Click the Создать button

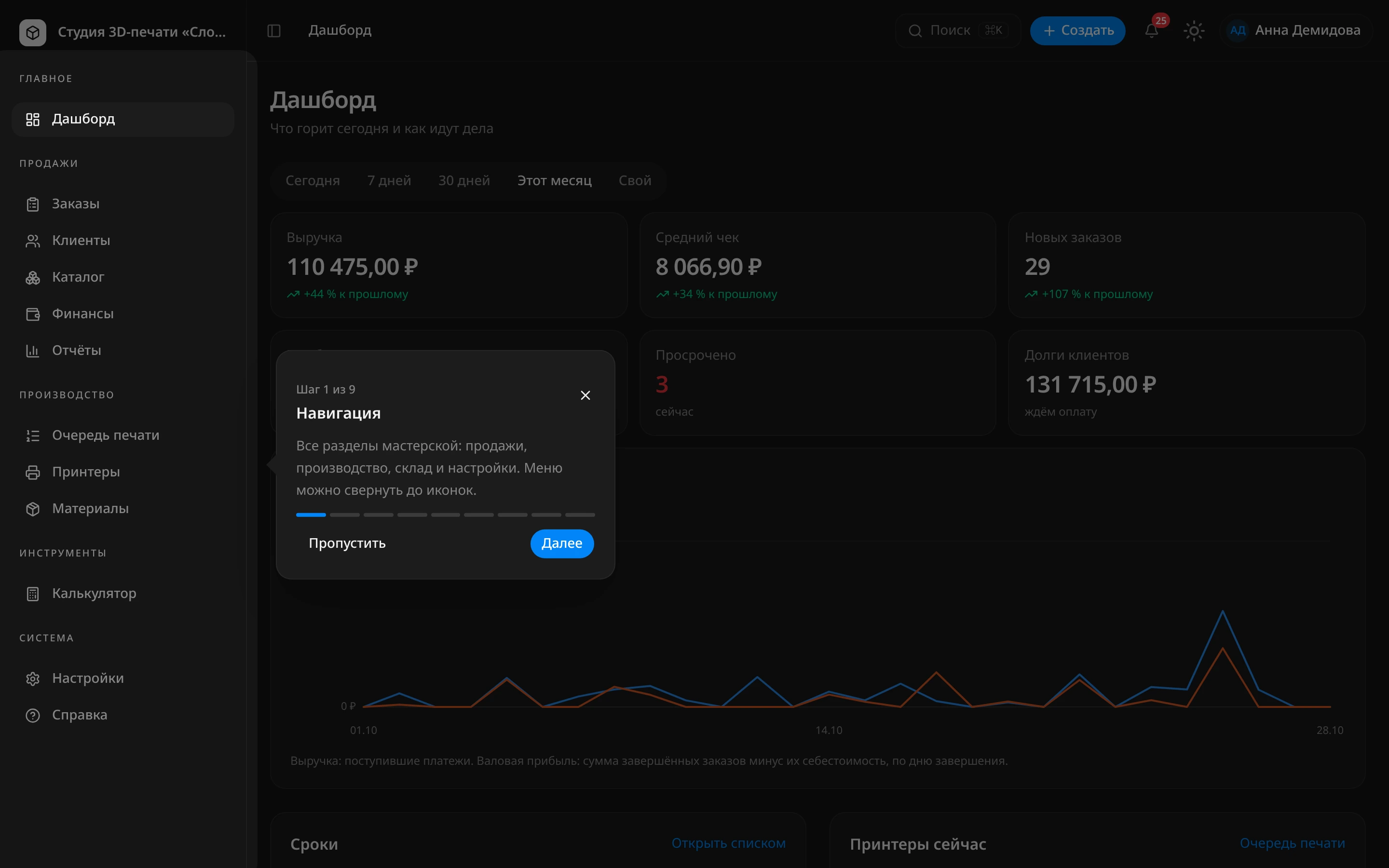point(1077,30)
